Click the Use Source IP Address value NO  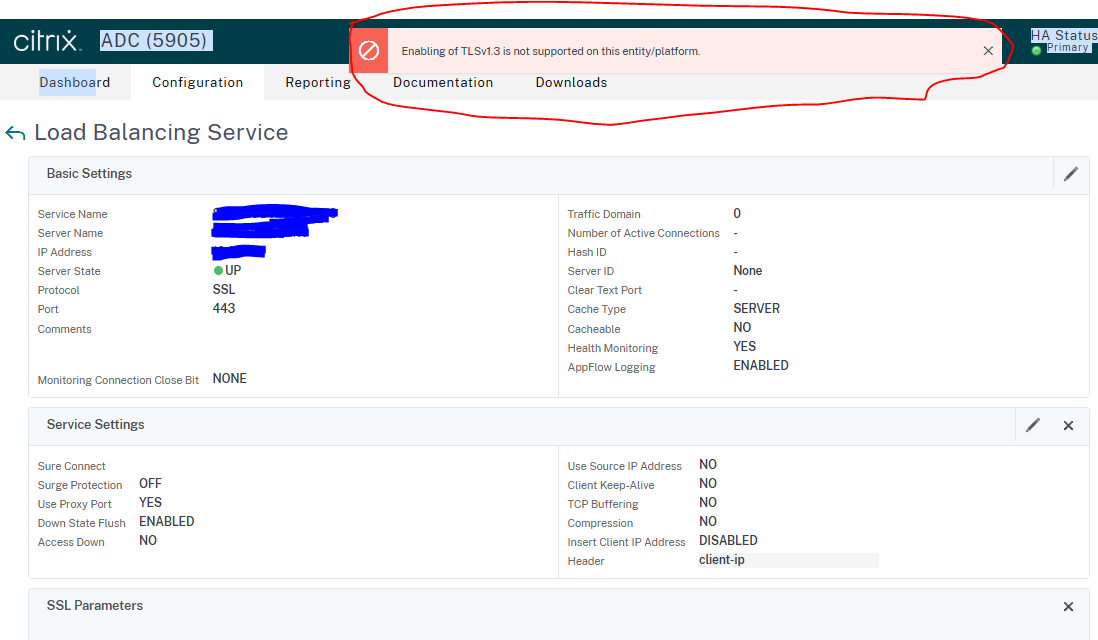(708, 465)
